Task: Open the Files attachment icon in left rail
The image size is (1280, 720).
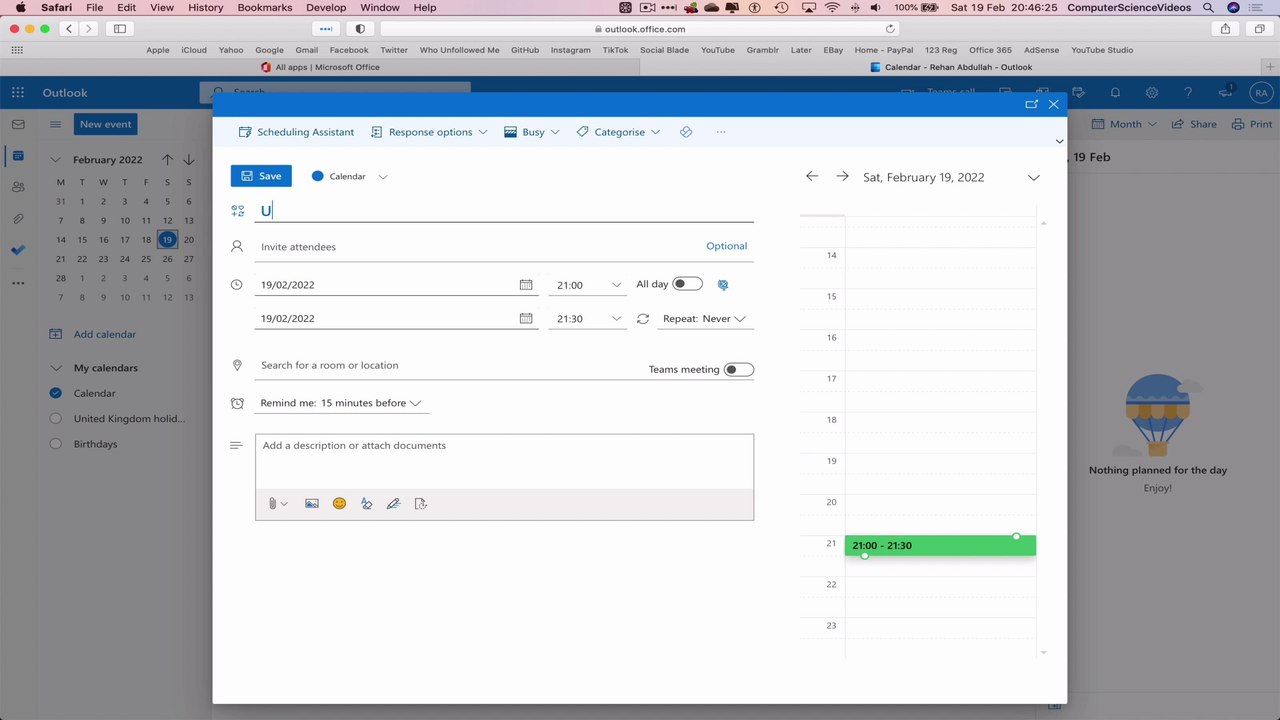Action: tap(18, 219)
